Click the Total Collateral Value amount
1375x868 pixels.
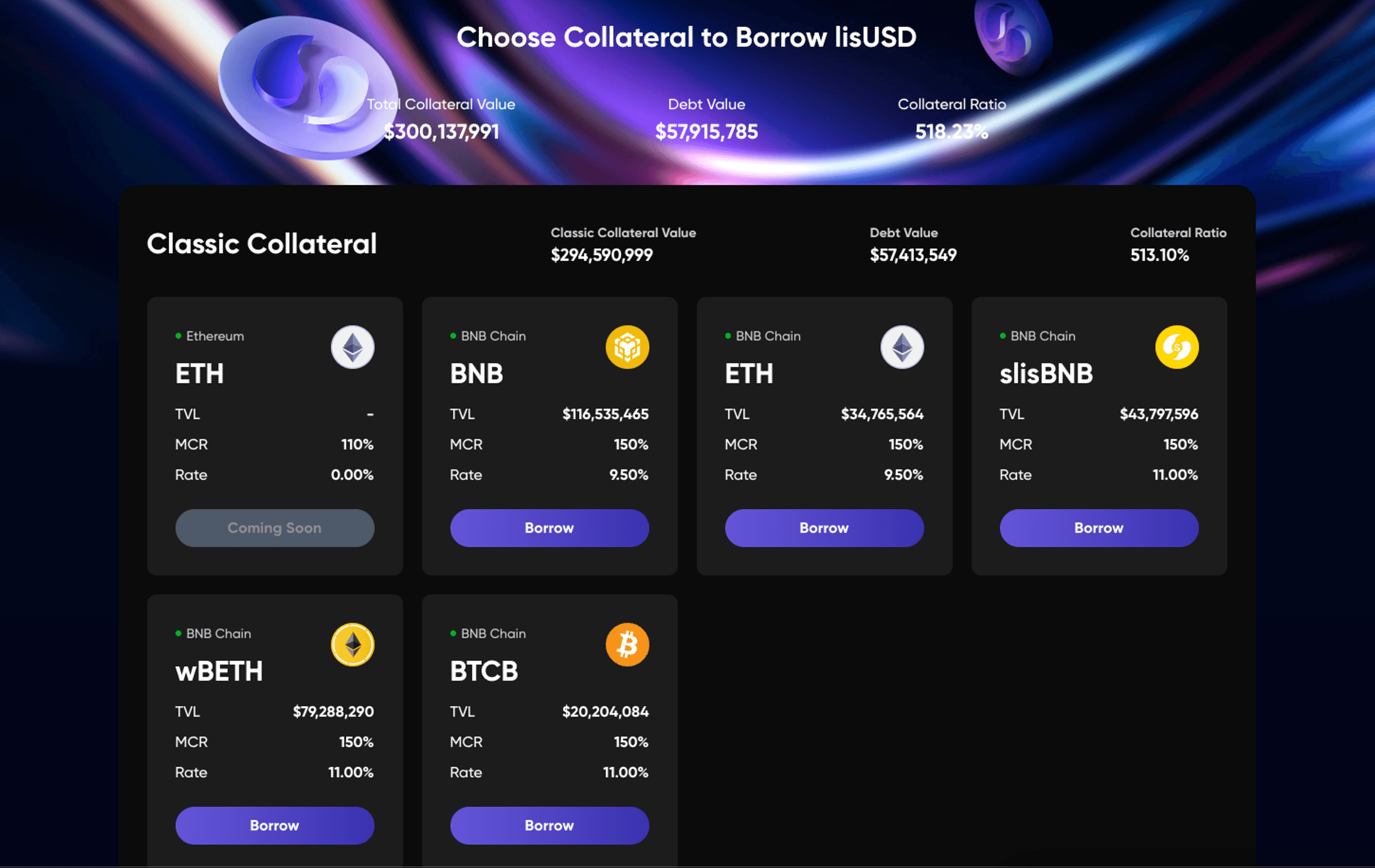coord(441,132)
